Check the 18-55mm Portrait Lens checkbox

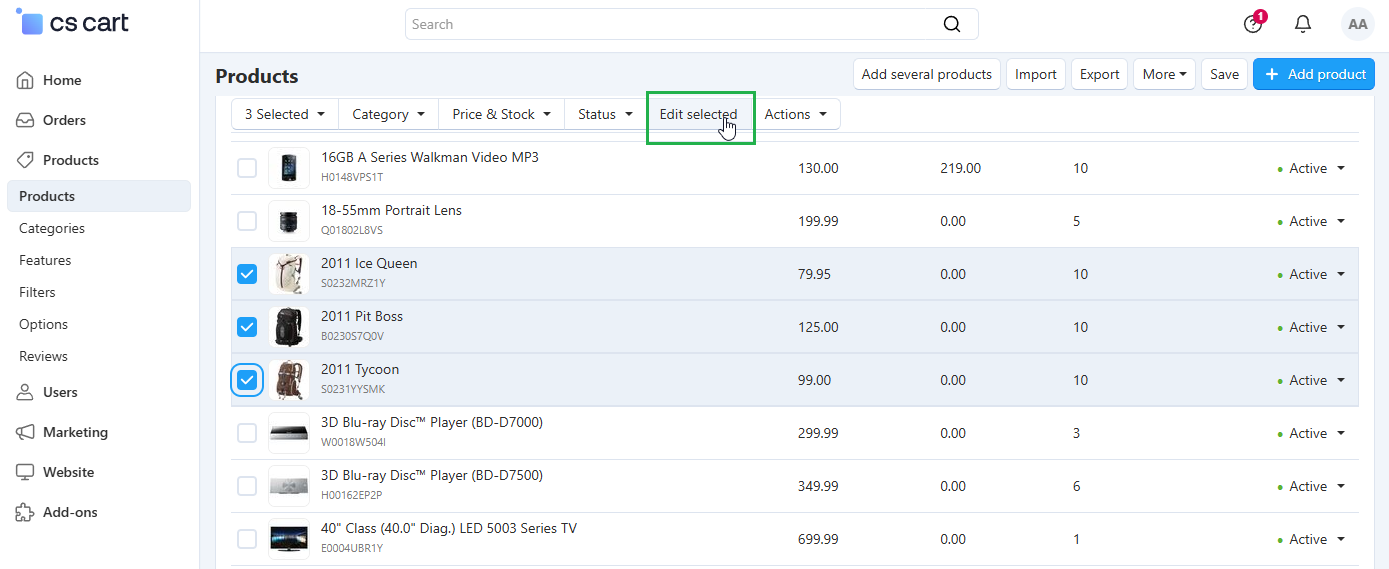point(247,221)
